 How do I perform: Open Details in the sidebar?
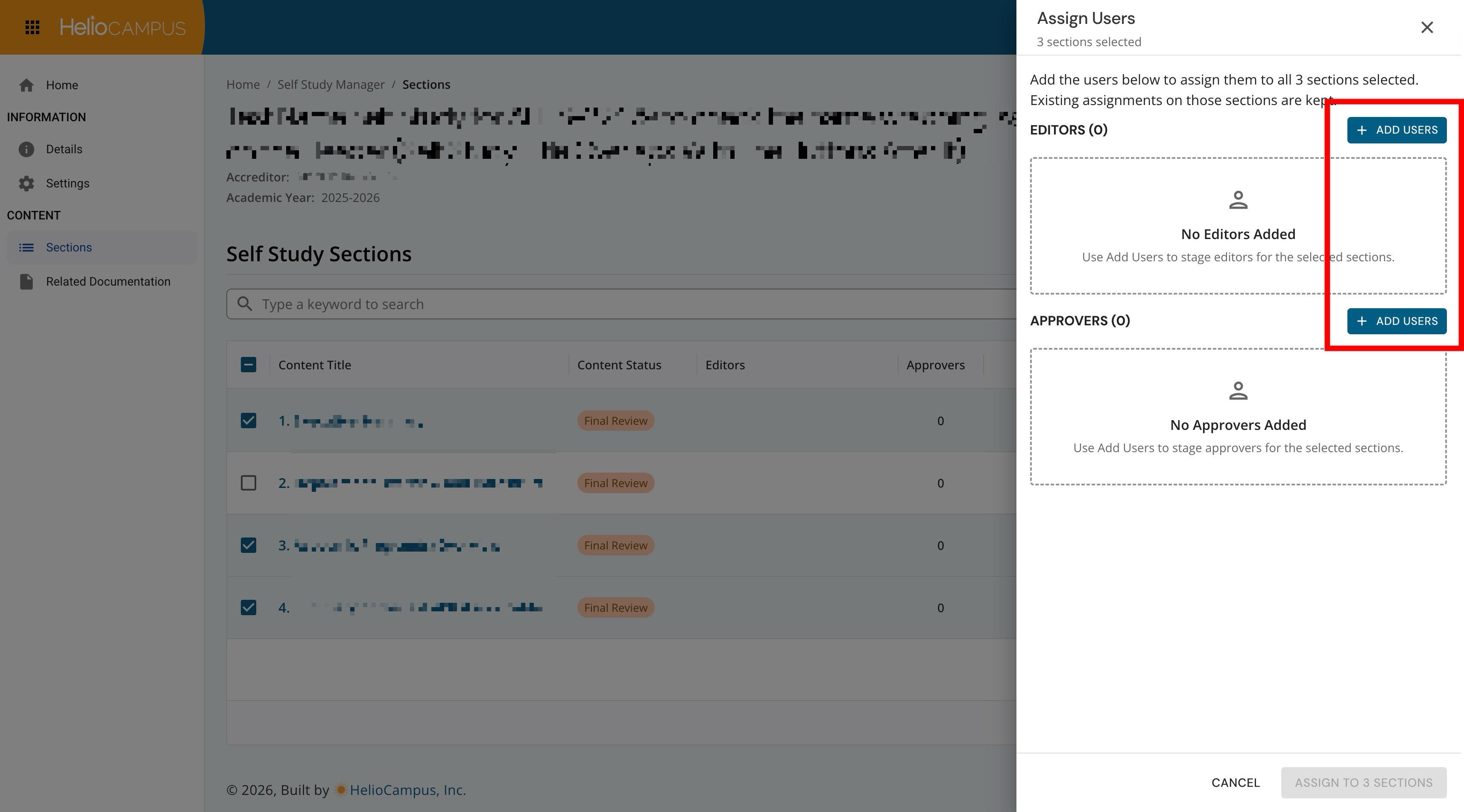(x=102, y=149)
